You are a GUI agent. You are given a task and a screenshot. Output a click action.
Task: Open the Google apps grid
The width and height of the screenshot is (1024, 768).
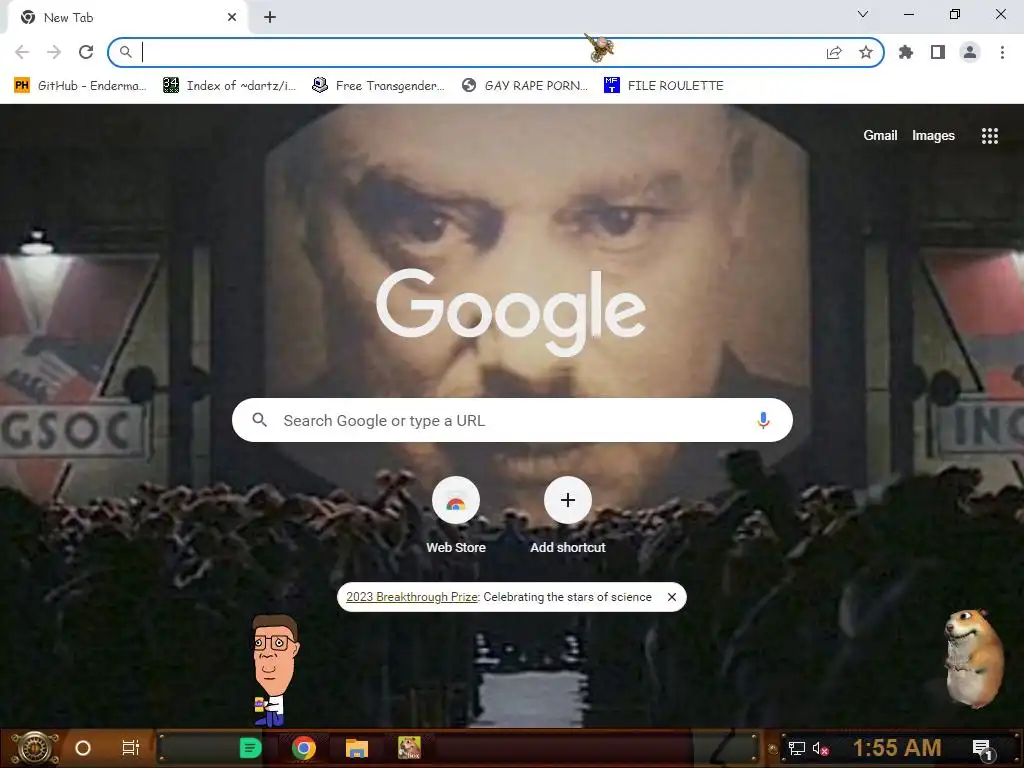(x=989, y=135)
